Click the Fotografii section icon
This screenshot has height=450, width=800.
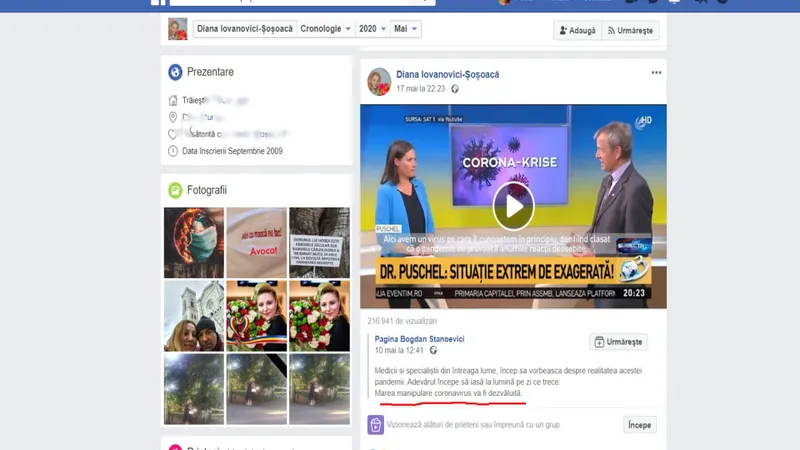click(175, 190)
